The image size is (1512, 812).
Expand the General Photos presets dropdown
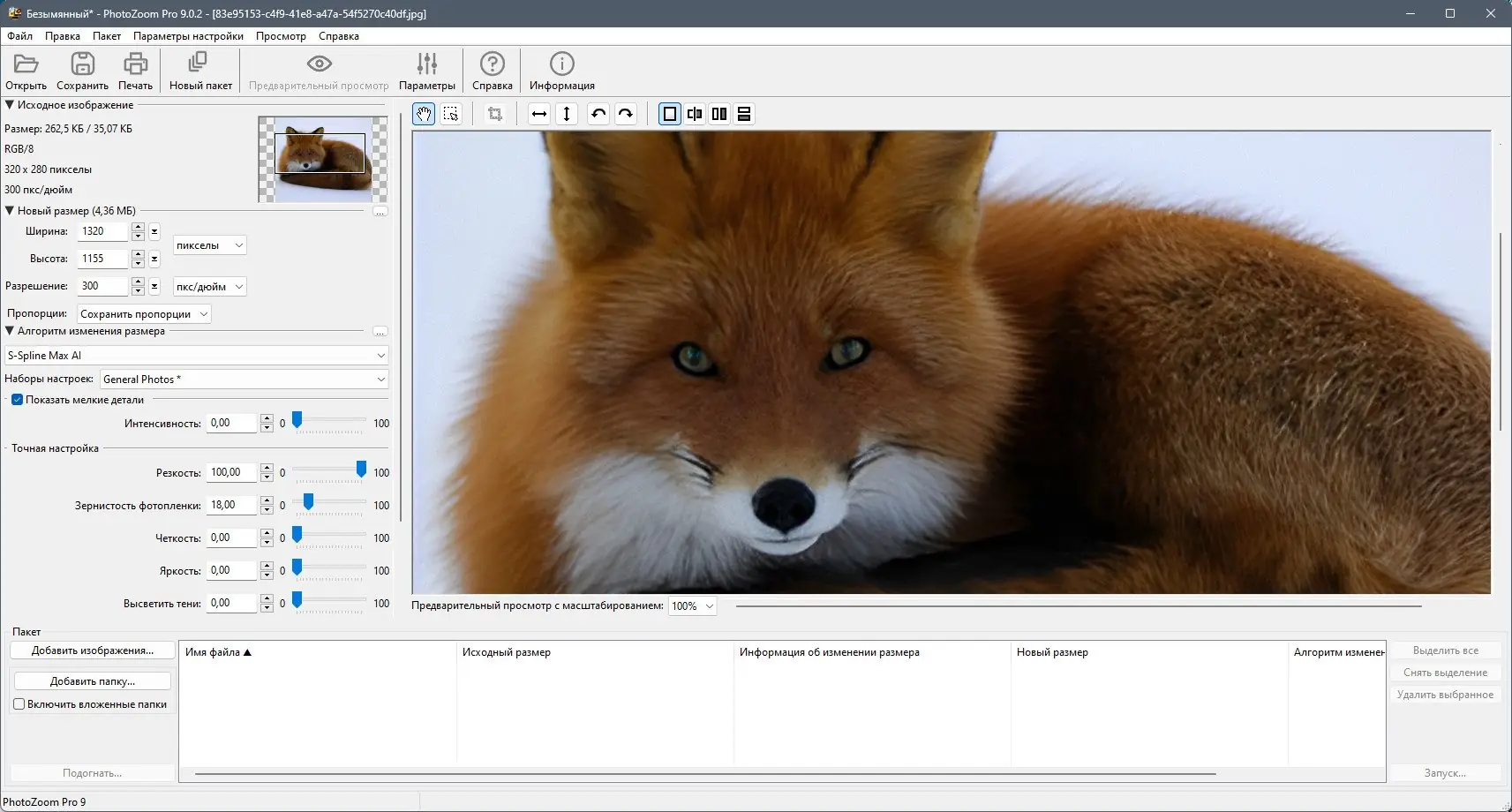(x=244, y=380)
